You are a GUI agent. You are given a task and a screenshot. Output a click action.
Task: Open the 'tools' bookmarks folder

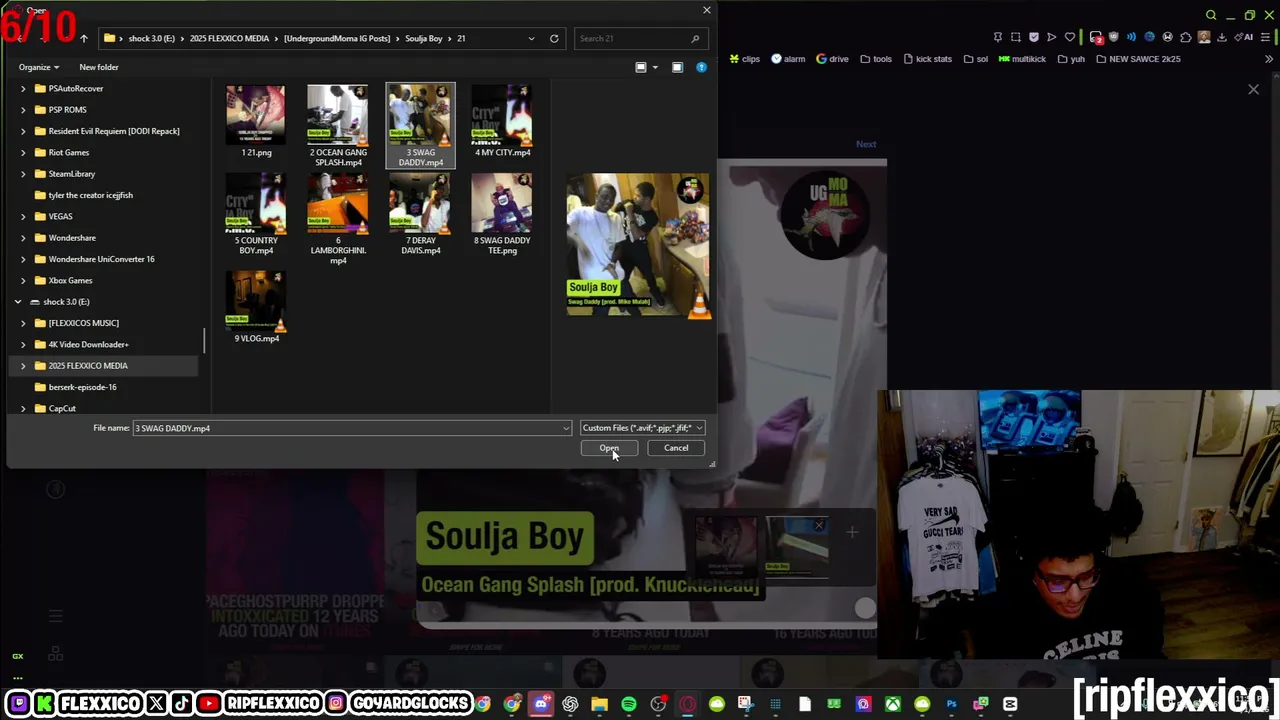(x=876, y=59)
